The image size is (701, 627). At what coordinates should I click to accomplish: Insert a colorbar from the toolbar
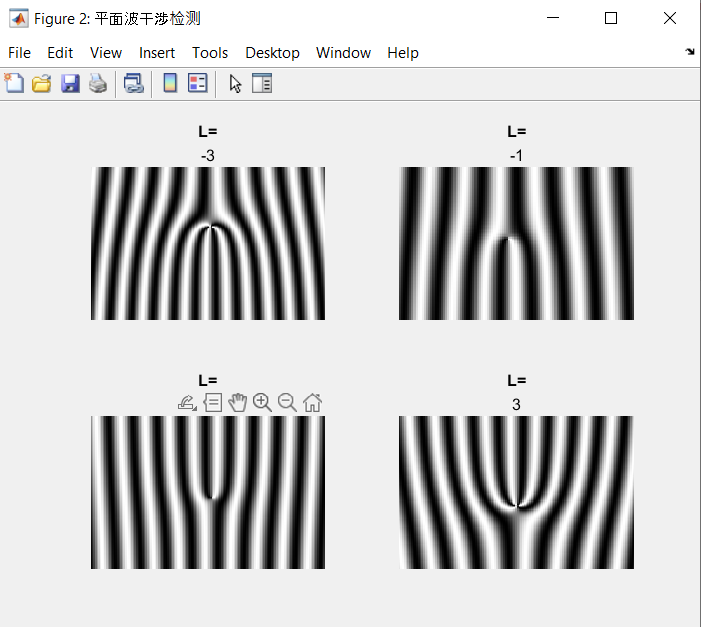(170, 83)
